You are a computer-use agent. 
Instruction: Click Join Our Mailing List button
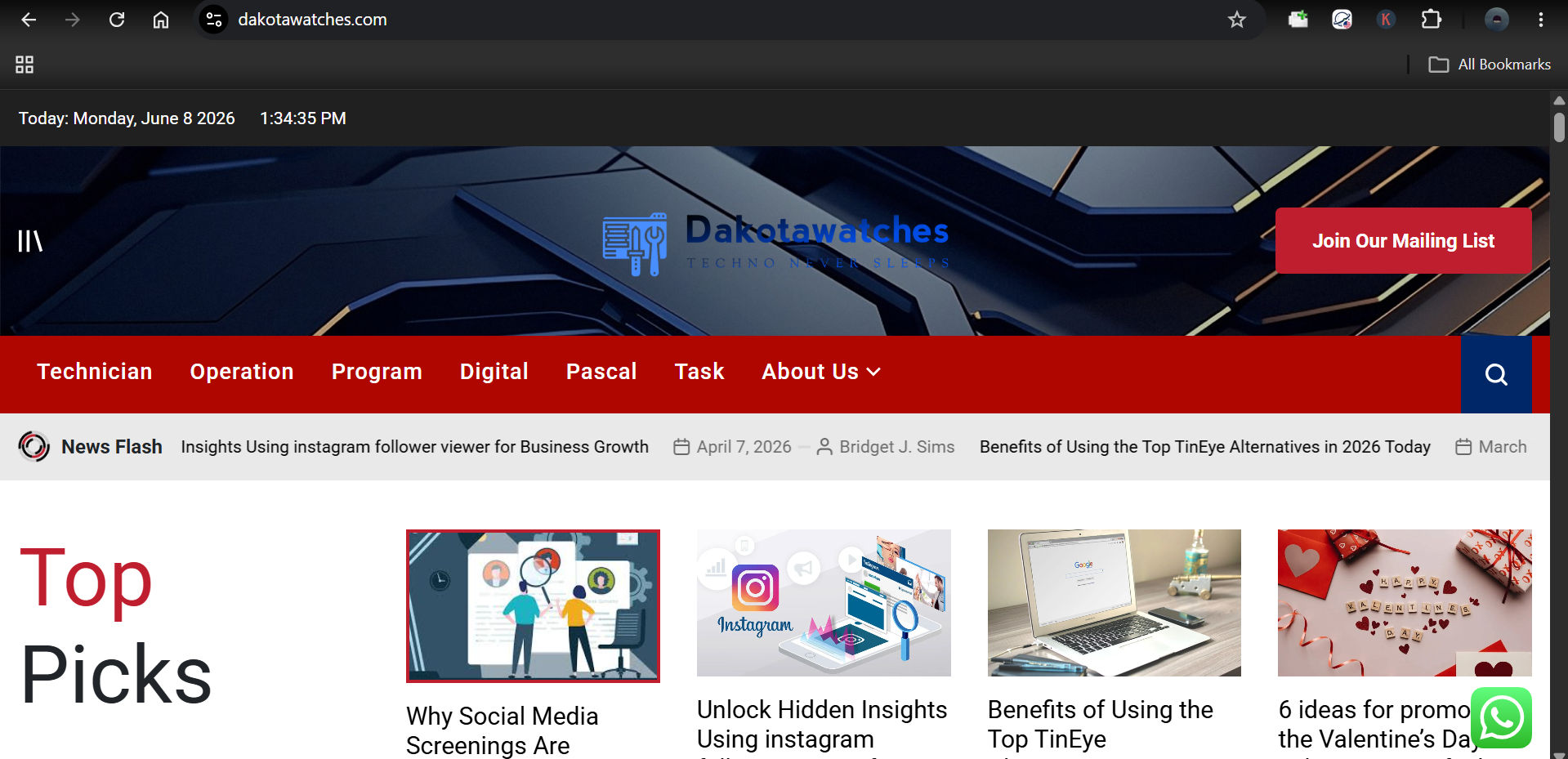[x=1403, y=241]
